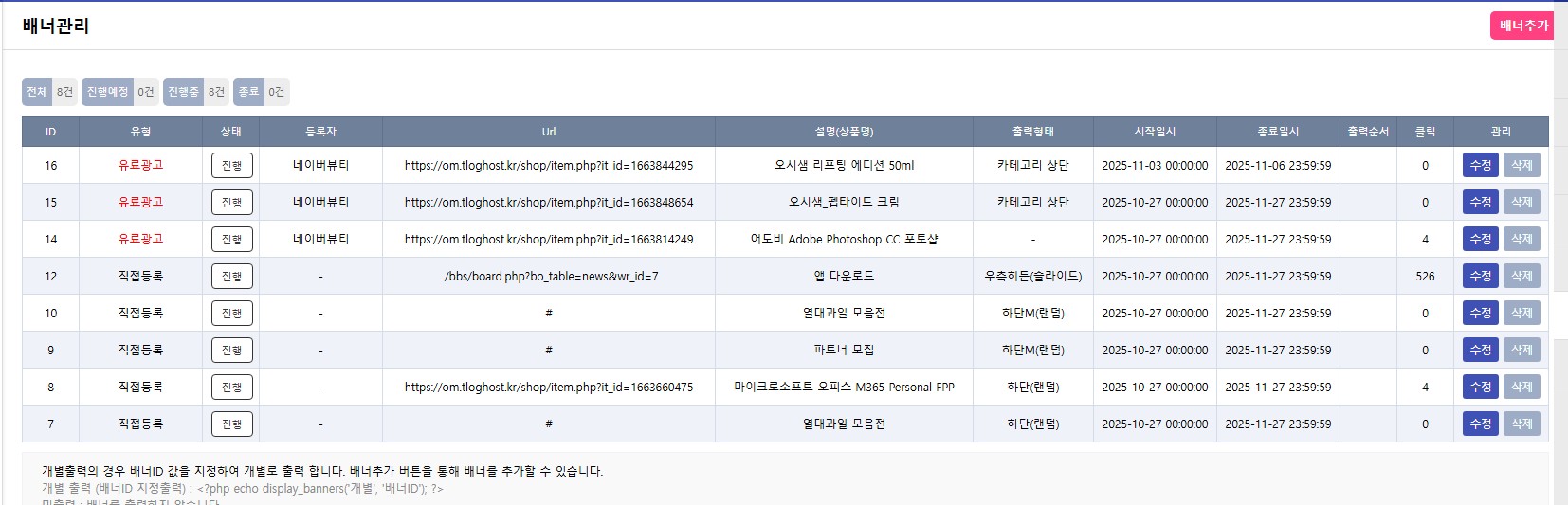Click the 클릭 column header
1568x505 pixels.
pos(1424,132)
